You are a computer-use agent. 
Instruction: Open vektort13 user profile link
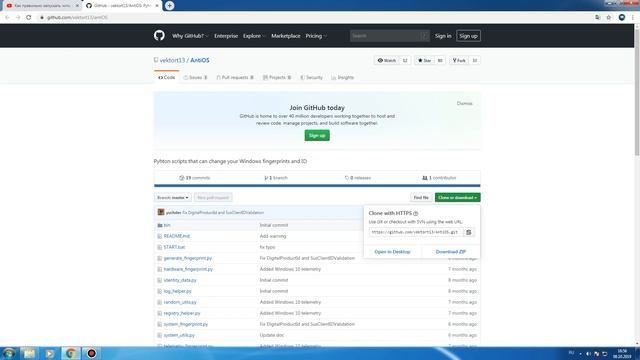[172, 60]
